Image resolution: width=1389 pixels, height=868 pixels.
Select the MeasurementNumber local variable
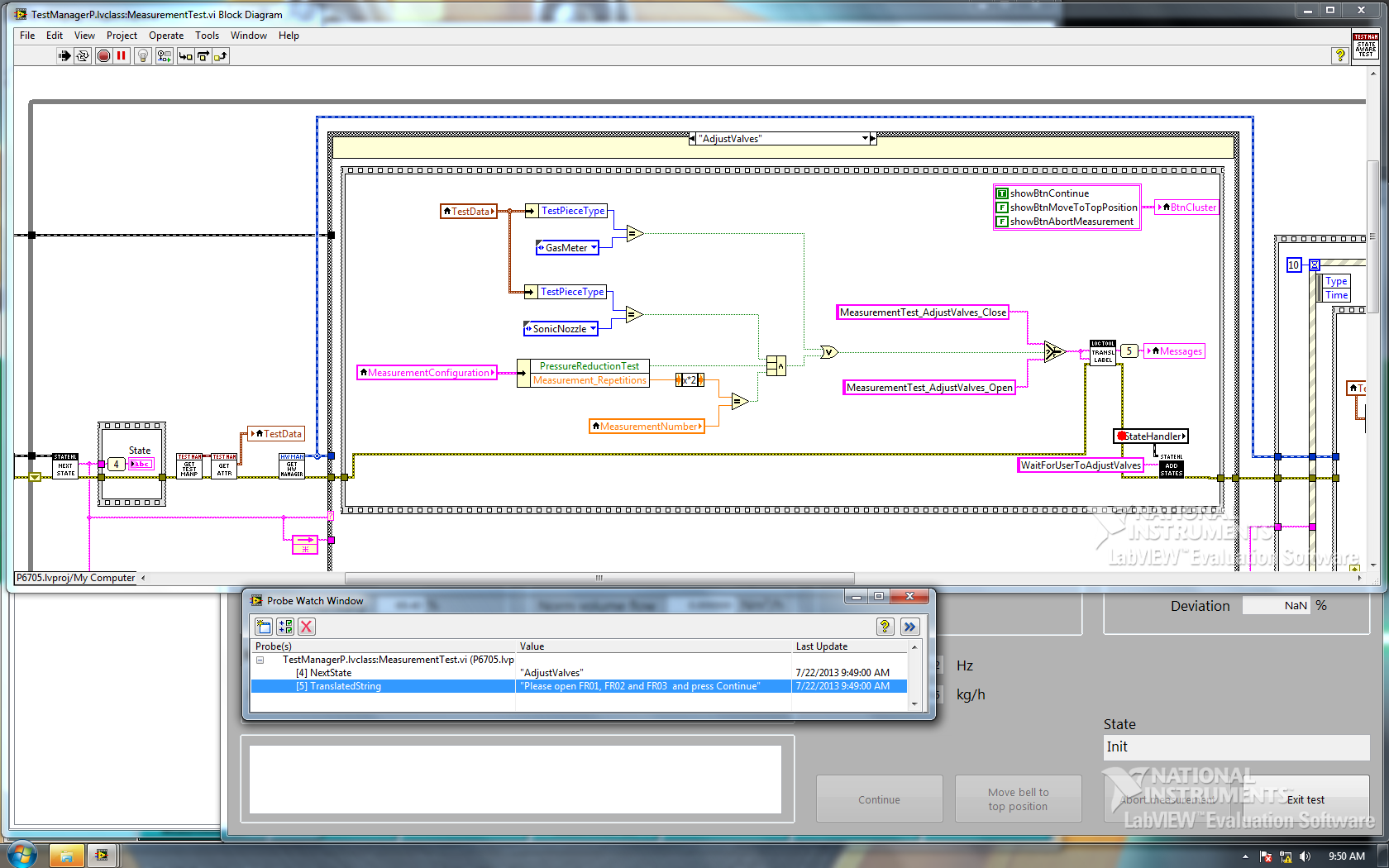click(647, 427)
